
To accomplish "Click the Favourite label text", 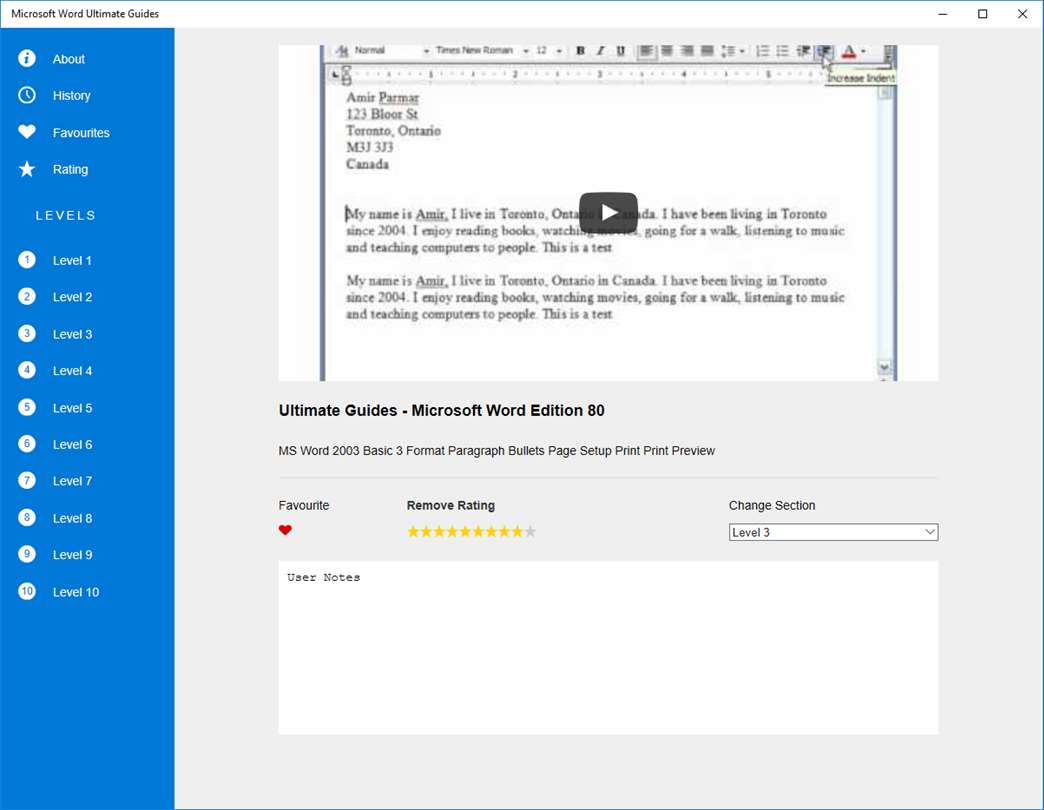I will (x=304, y=505).
